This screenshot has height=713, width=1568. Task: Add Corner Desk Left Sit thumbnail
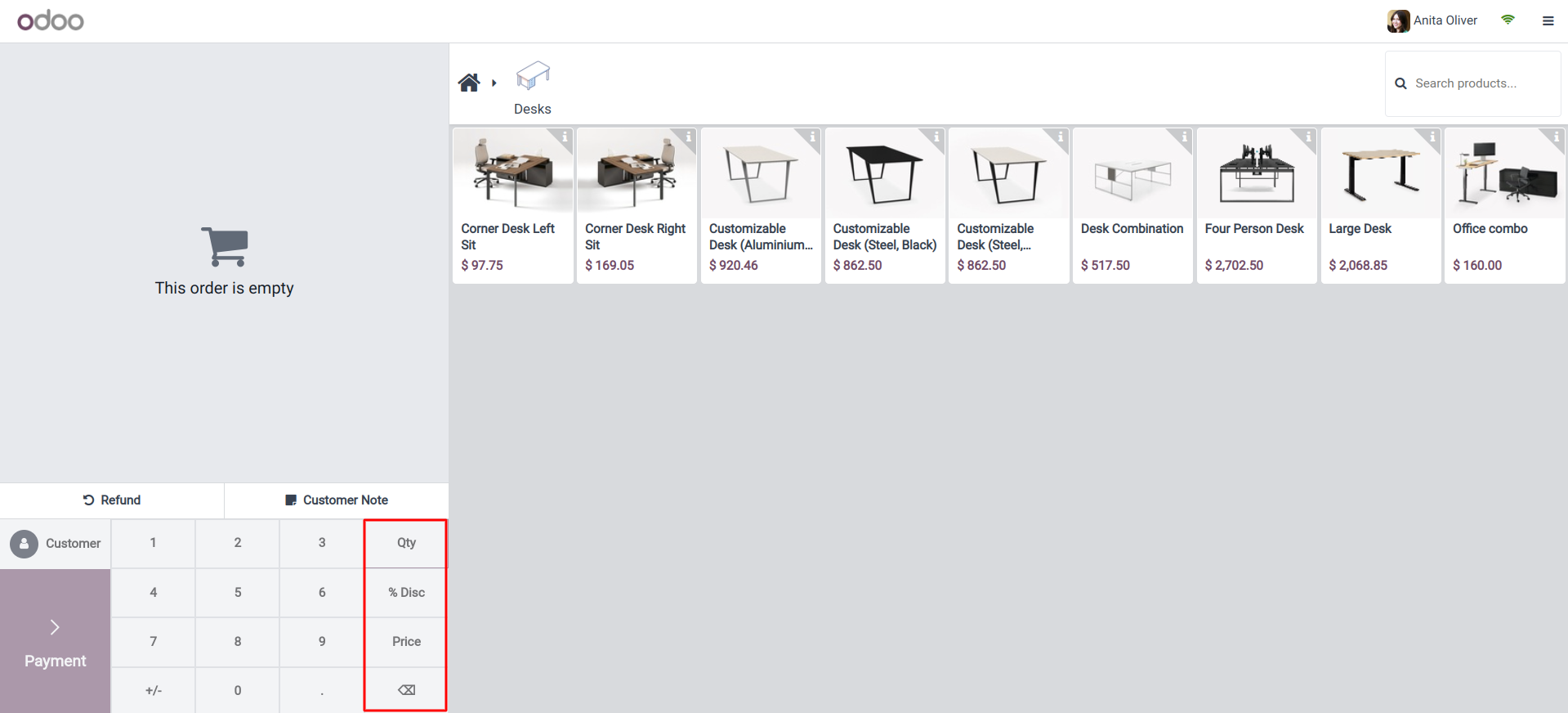tap(513, 173)
